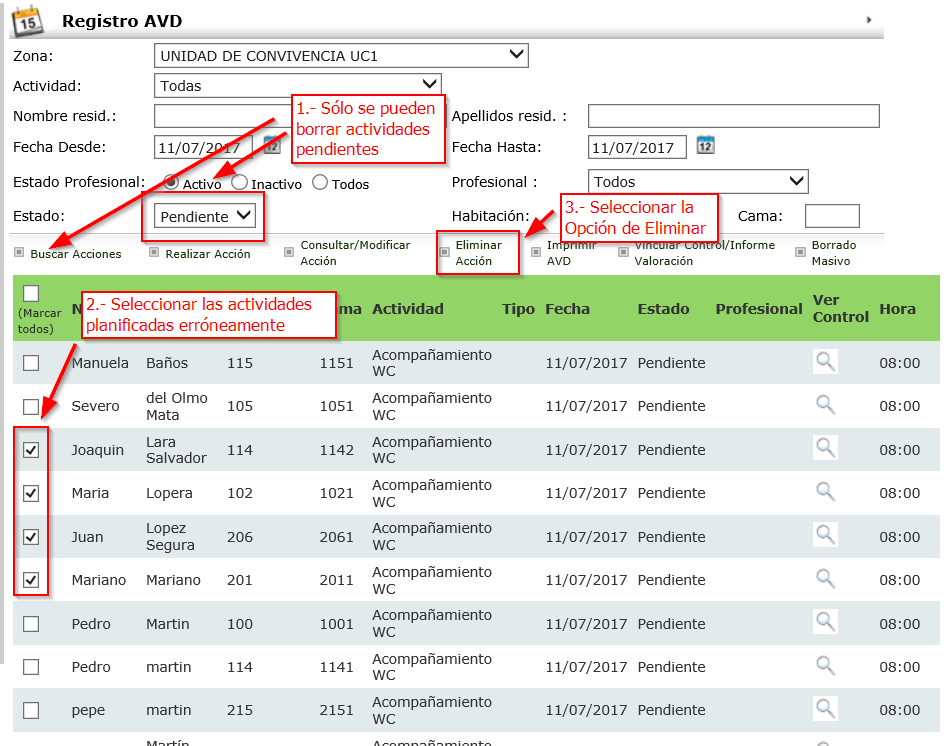The height and width of the screenshot is (746, 946).
Task: Click the Eliminar Acción option
Action: coord(478,253)
